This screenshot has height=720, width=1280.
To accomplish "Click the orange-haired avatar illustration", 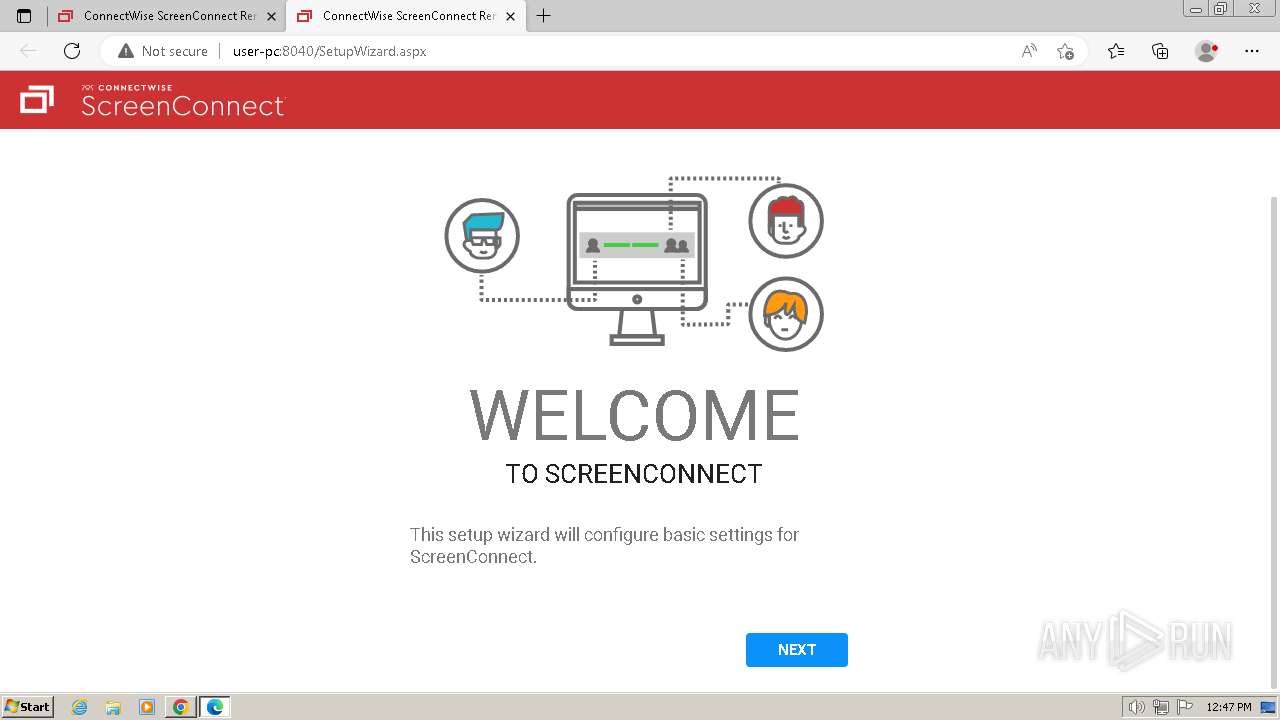I will (786, 314).
